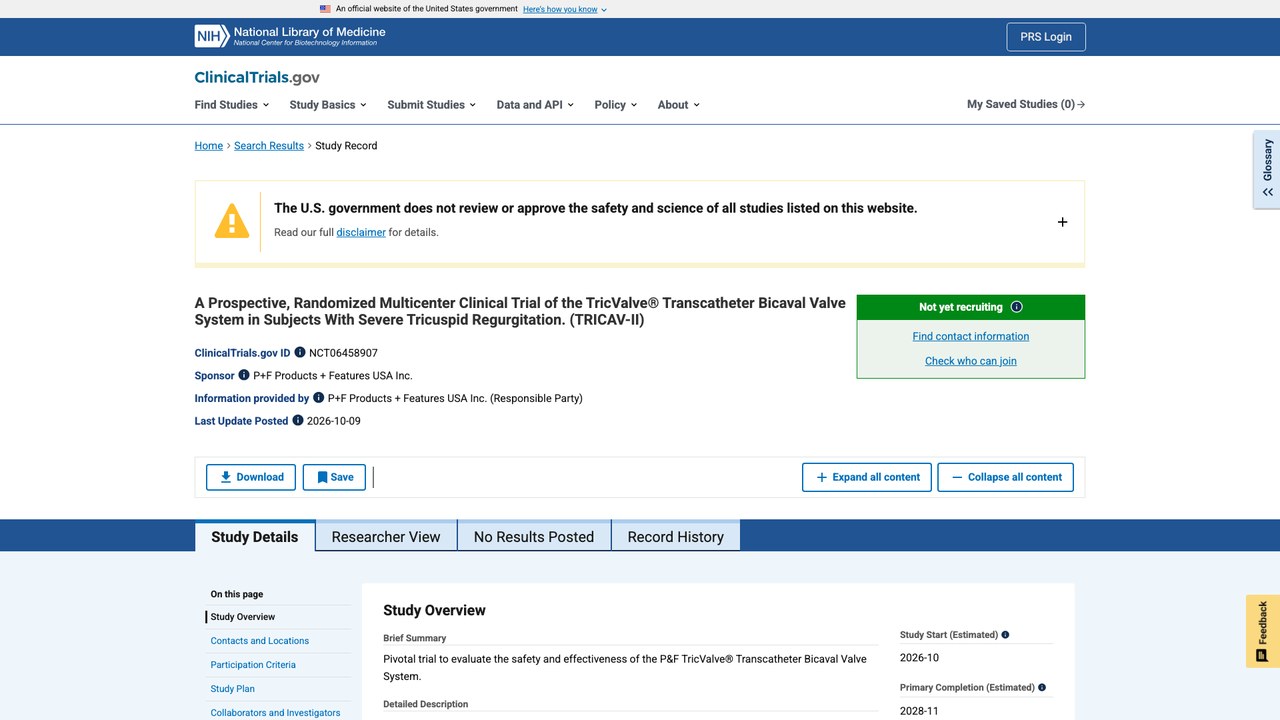Open the Record History tab
The height and width of the screenshot is (720, 1280).
[x=676, y=537]
